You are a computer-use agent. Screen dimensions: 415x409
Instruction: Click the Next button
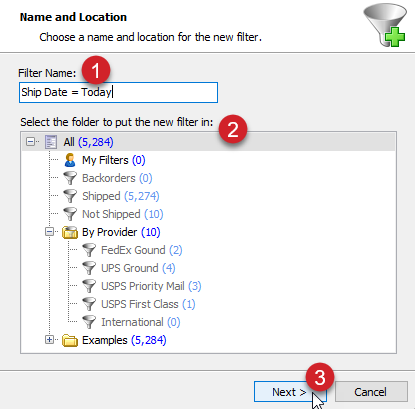[290, 392]
